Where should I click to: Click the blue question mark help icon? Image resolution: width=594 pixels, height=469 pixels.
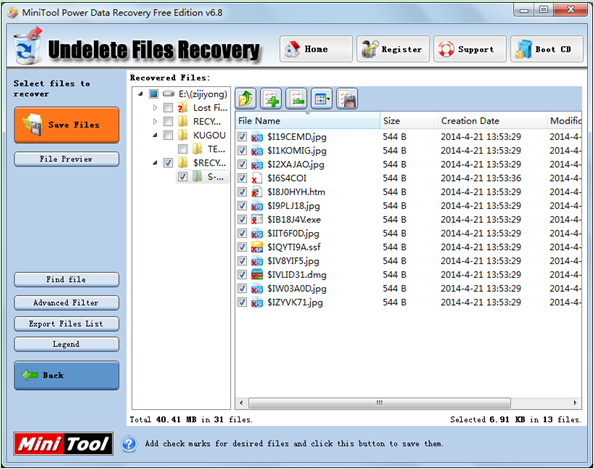pyautogui.click(x=129, y=444)
